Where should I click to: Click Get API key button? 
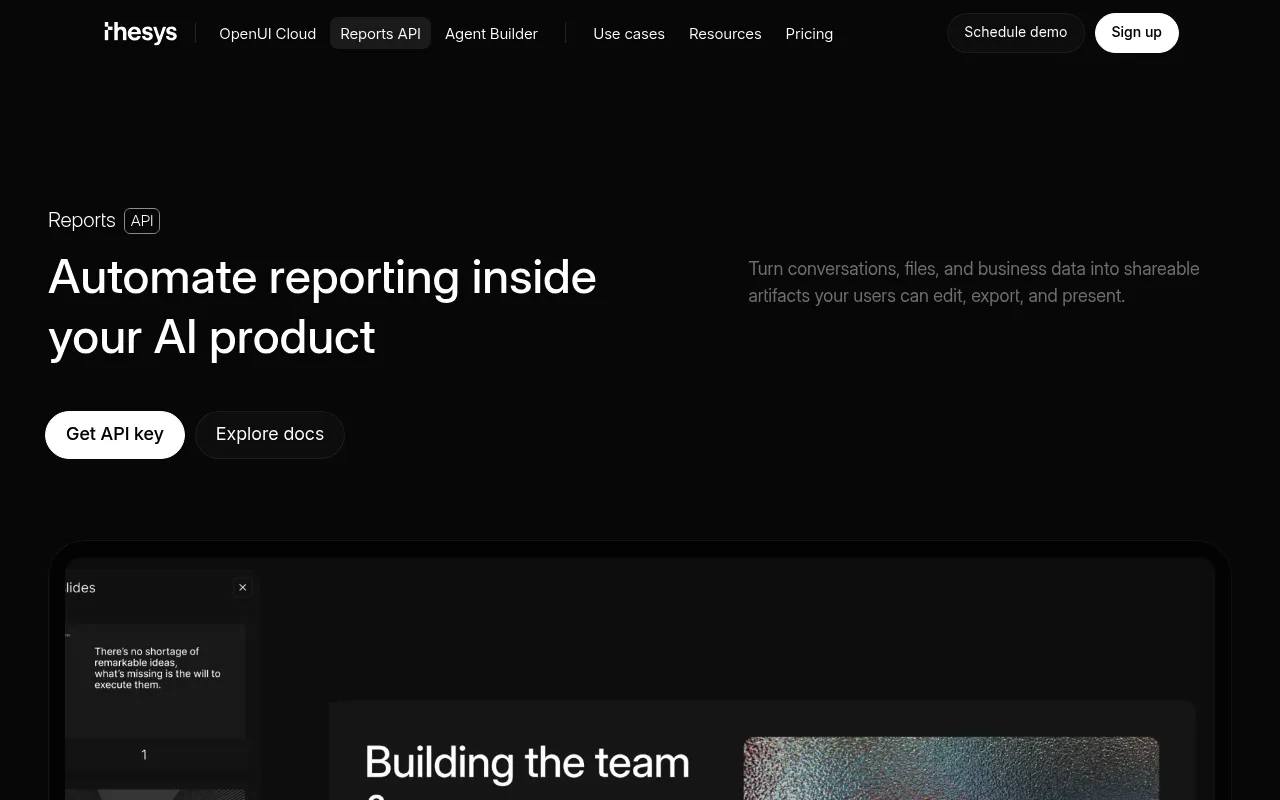[x=115, y=435]
